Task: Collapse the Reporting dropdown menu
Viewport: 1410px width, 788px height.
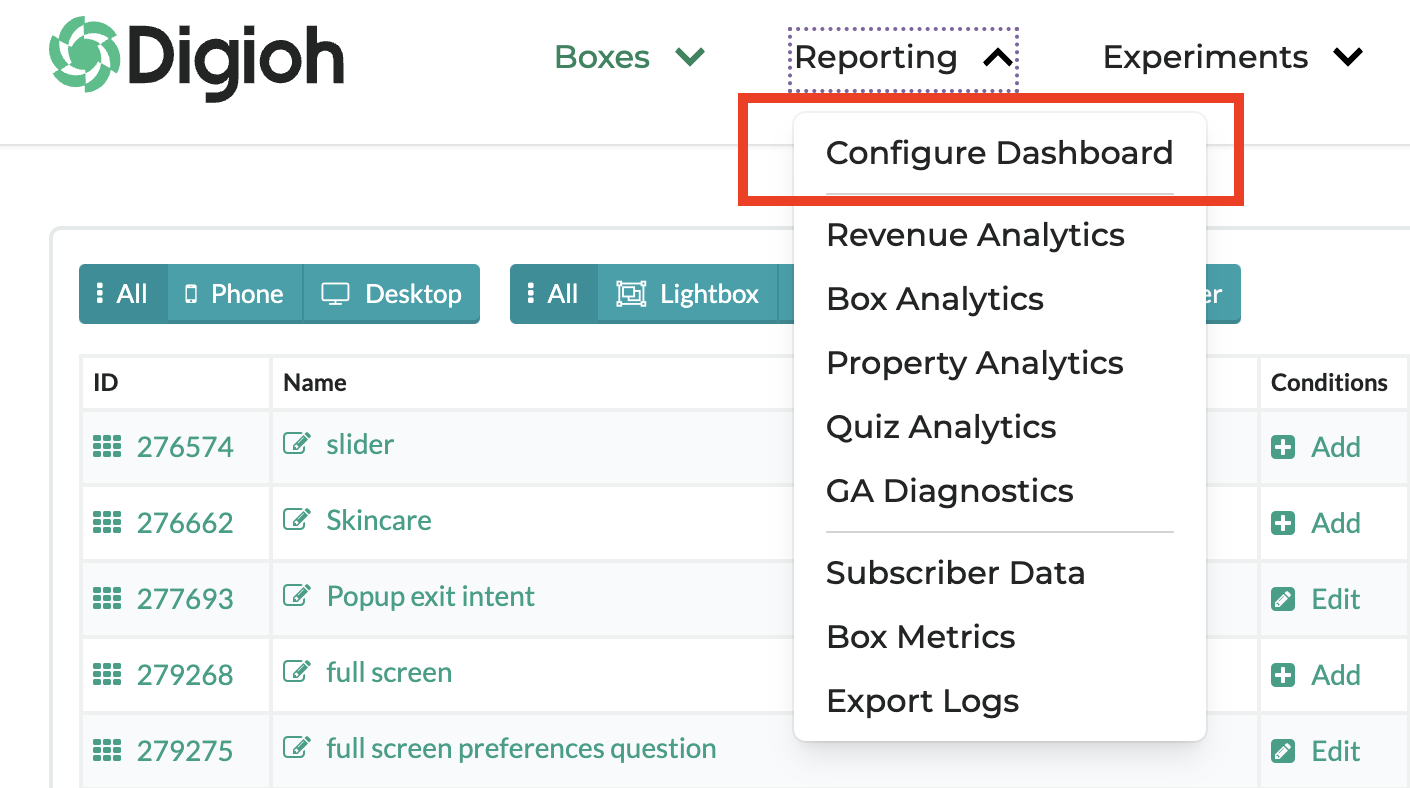Action: pos(903,58)
